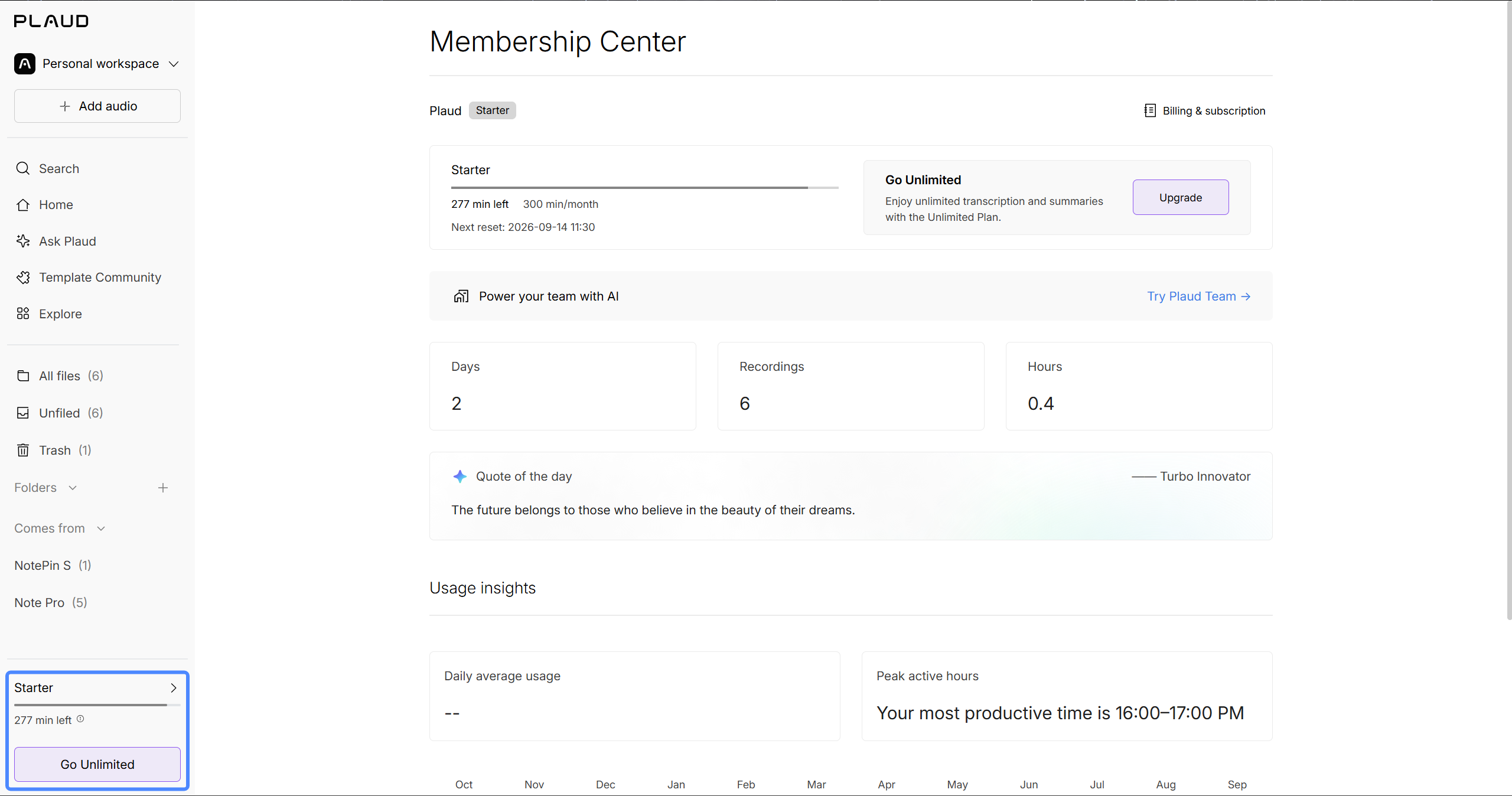Filter by Note Pro (5)
Viewport: 1512px width, 796px height.
point(51,603)
